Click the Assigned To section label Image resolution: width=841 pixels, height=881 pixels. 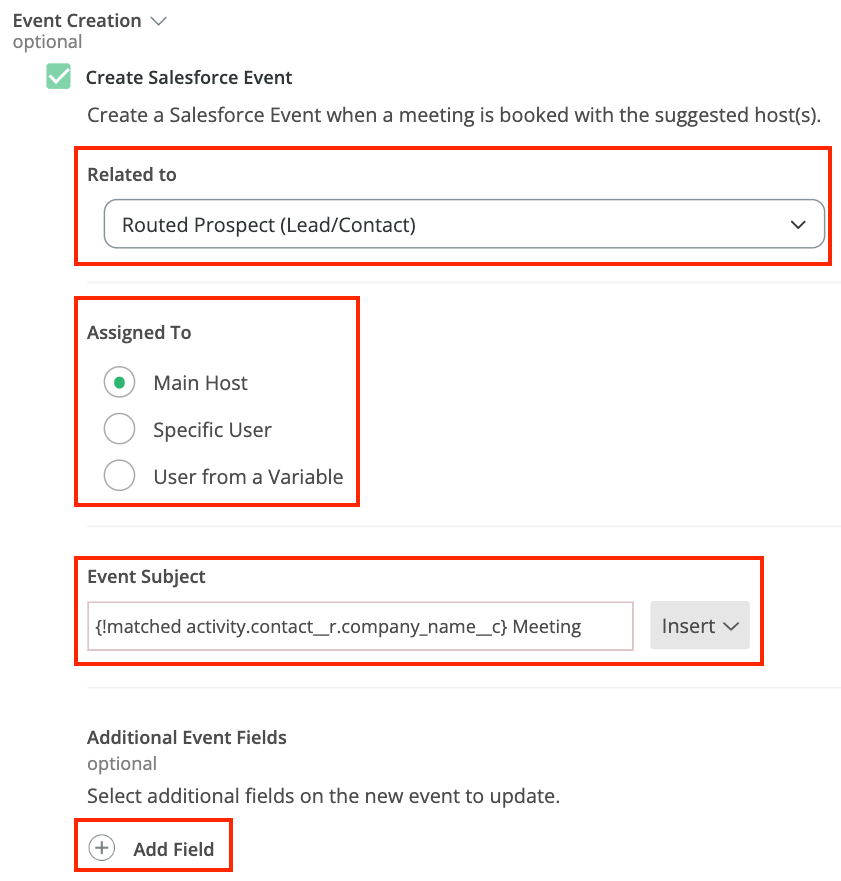tap(139, 333)
